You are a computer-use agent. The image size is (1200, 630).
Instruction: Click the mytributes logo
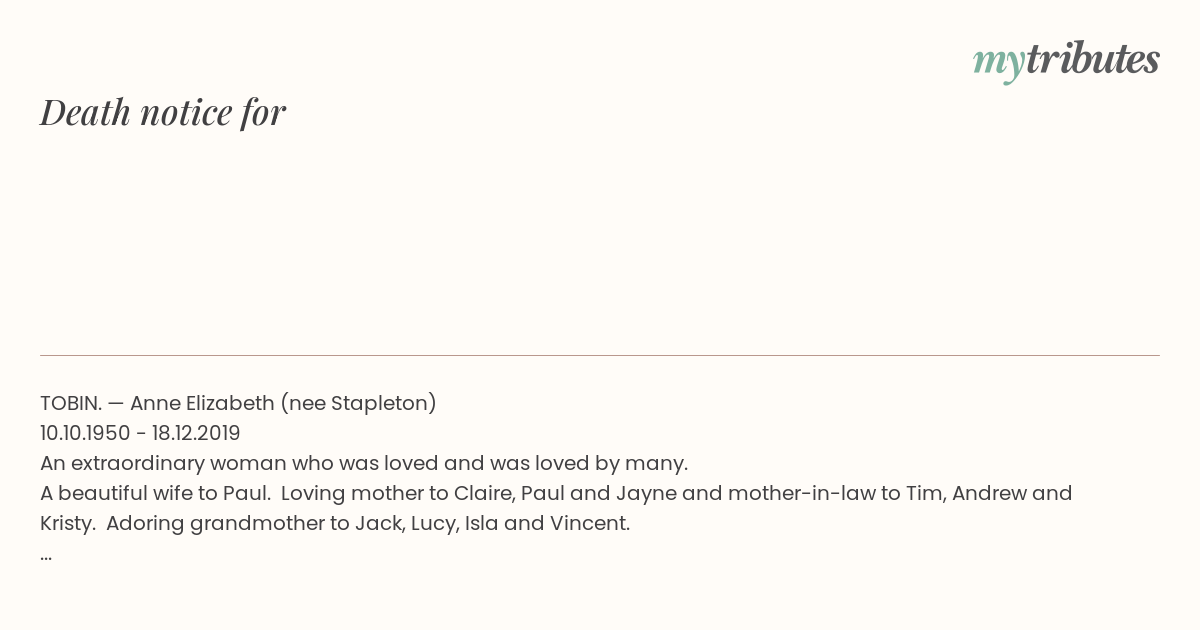click(x=1066, y=61)
